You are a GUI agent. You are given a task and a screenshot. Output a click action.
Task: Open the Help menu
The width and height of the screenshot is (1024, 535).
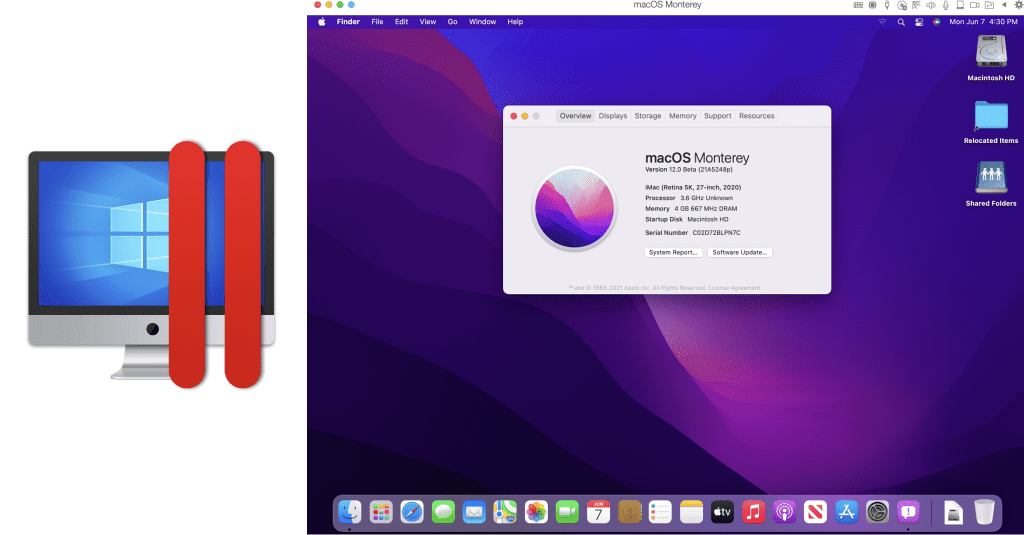pos(515,22)
